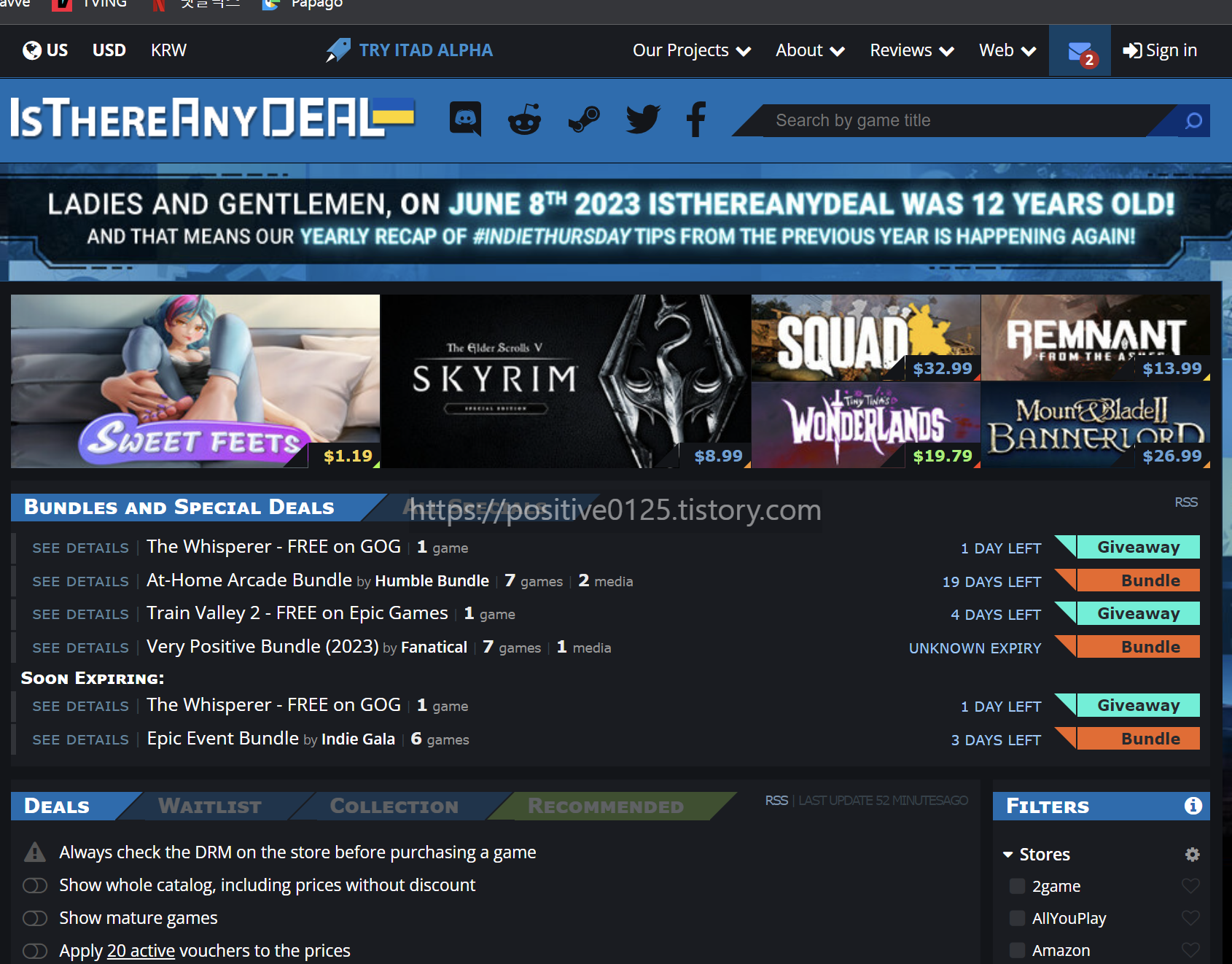Switch to the Recommended tab
This screenshot has width=1232, height=964.
(x=606, y=806)
